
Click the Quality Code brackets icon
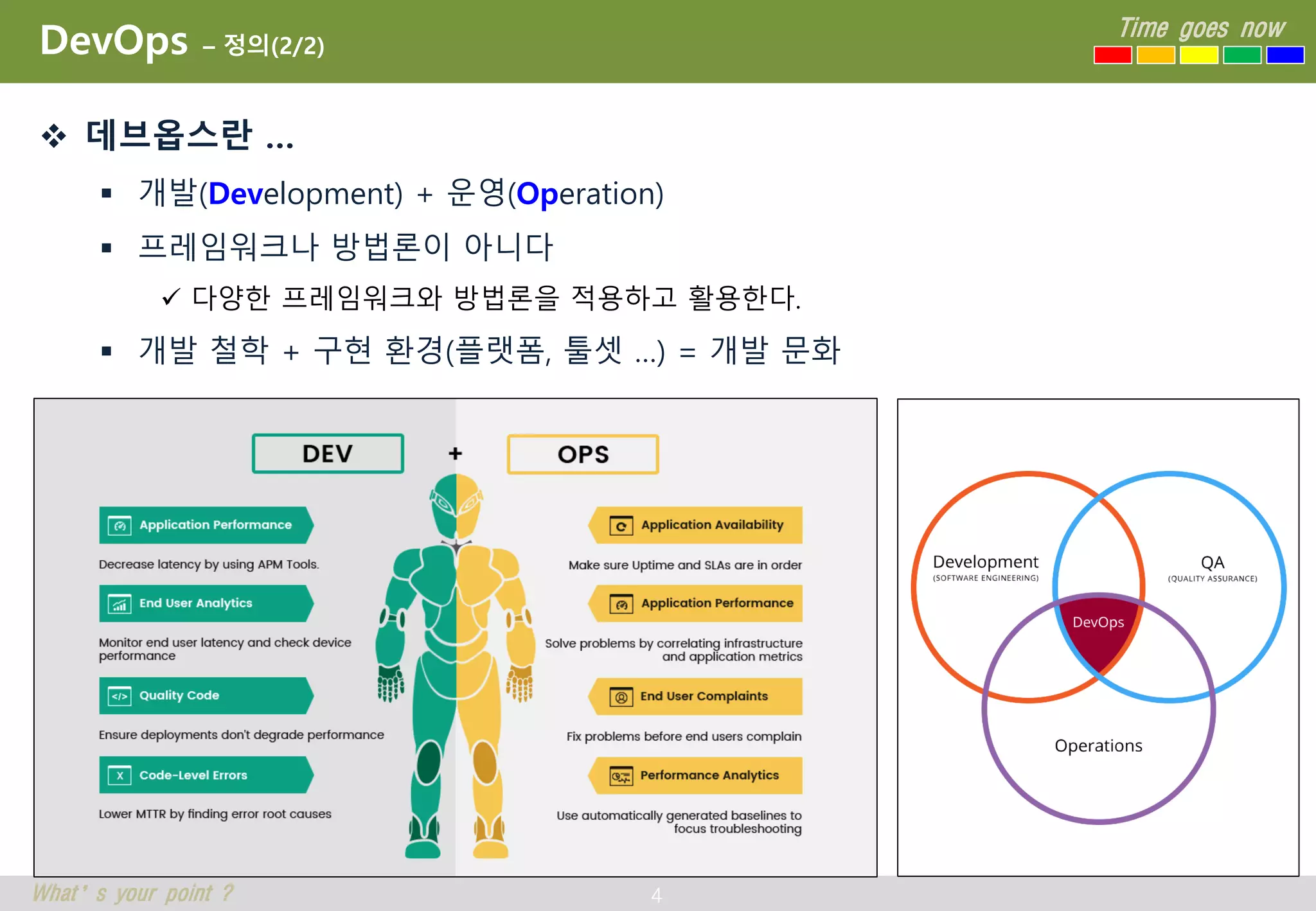(120, 696)
